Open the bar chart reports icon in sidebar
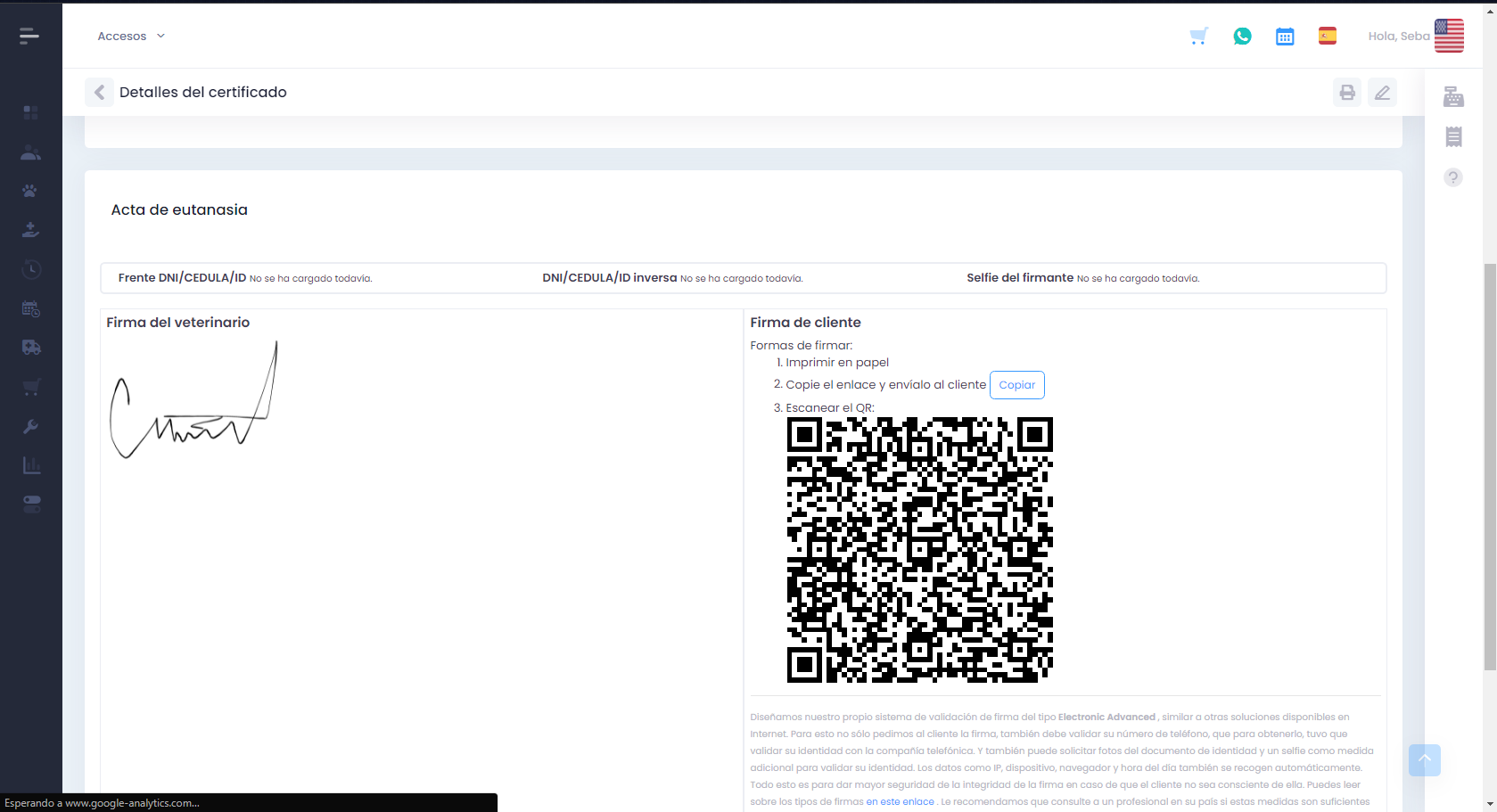The height and width of the screenshot is (812, 1497). (x=30, y=465)
